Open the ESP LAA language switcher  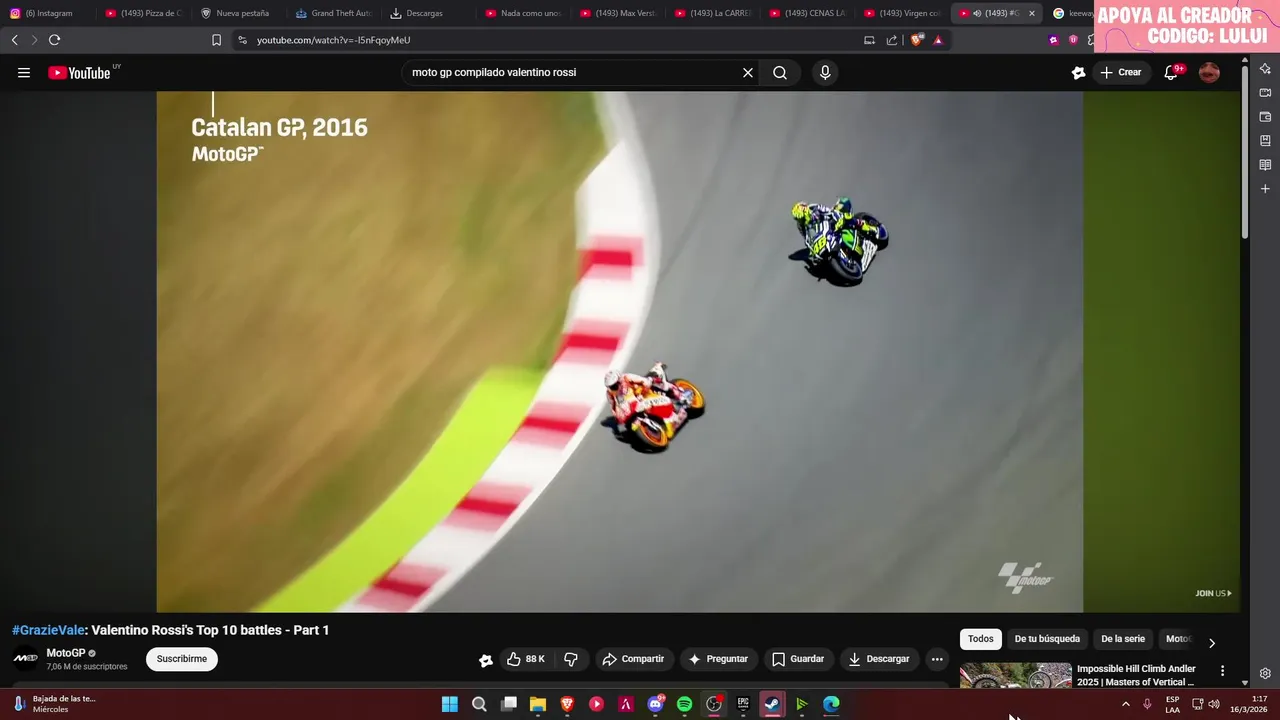1172,704
